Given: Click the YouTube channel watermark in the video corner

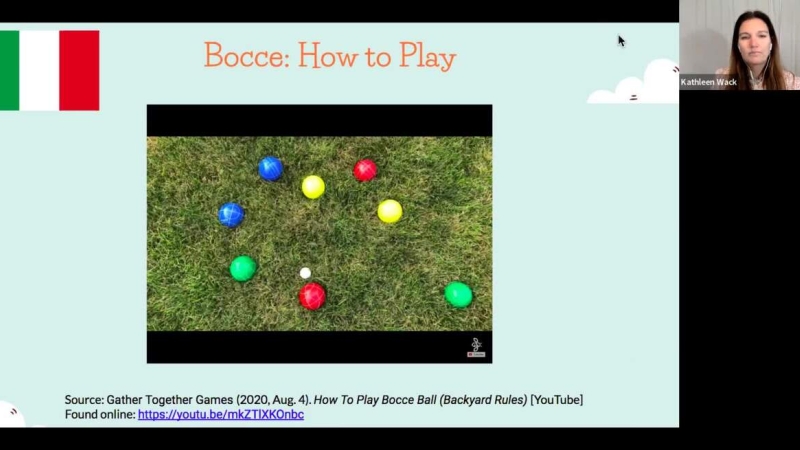Looking at the screenshot, I should (476, 347).
